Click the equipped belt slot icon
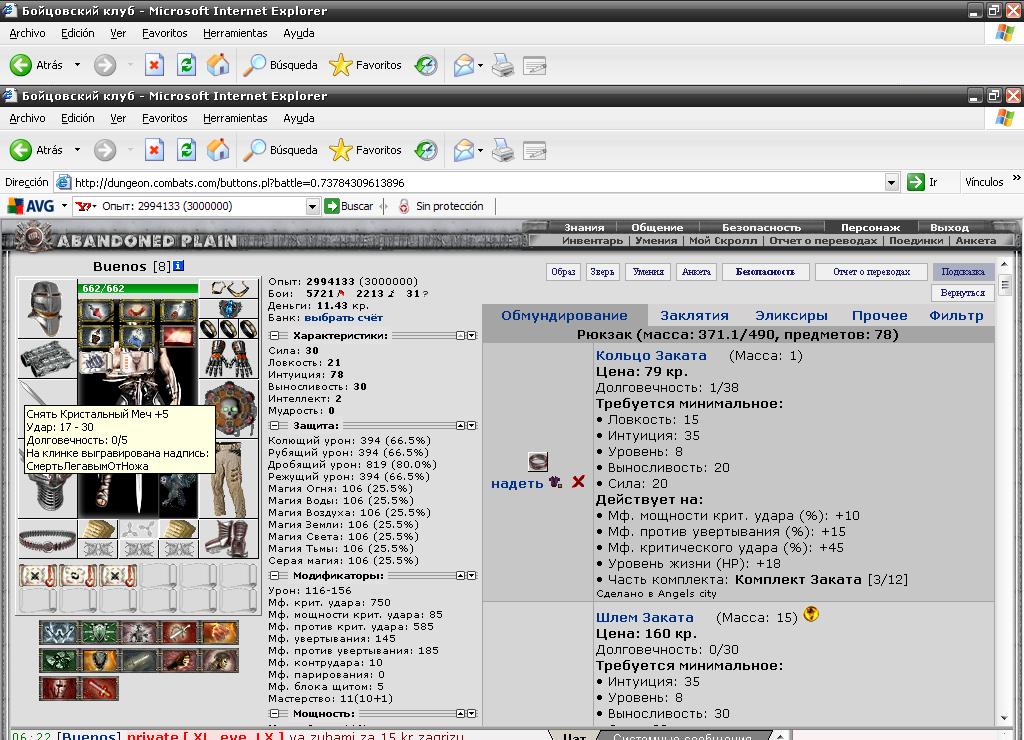The width and height of the screenshot is (1024, 740). 47,540
